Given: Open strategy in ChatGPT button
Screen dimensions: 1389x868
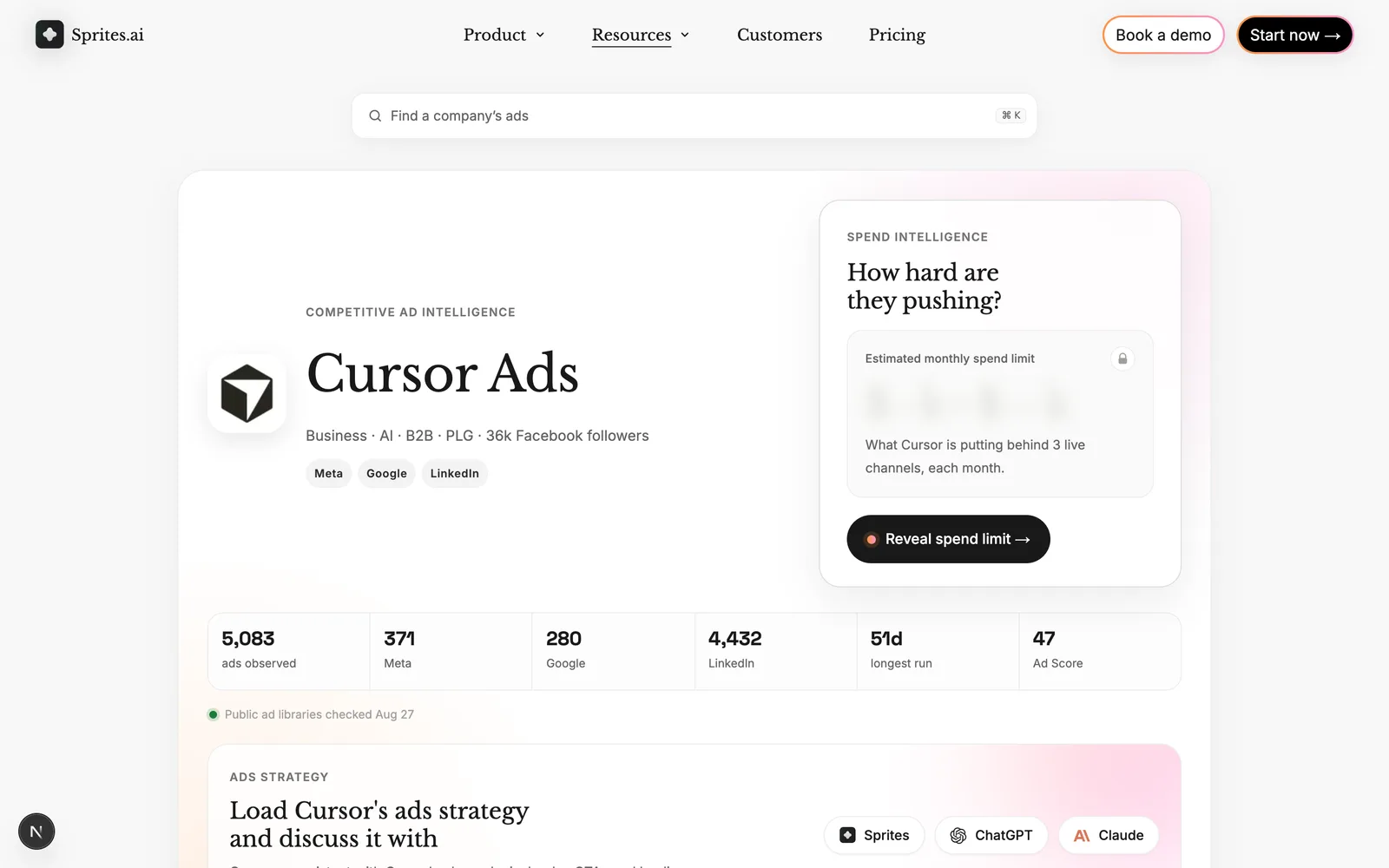Looking at the screenshot, I should [991, 835].
